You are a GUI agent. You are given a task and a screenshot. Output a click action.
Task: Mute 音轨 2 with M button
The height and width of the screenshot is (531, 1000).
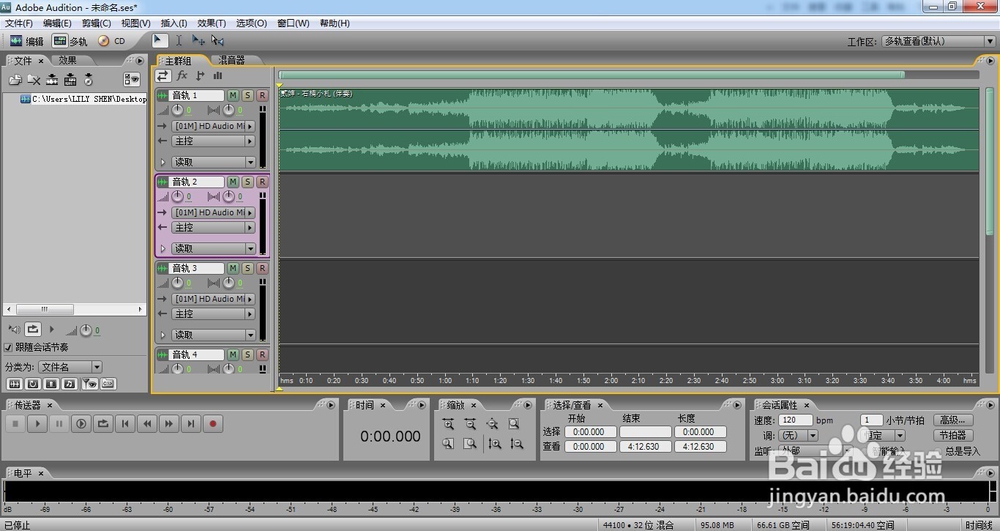click(x=233, y=182)
